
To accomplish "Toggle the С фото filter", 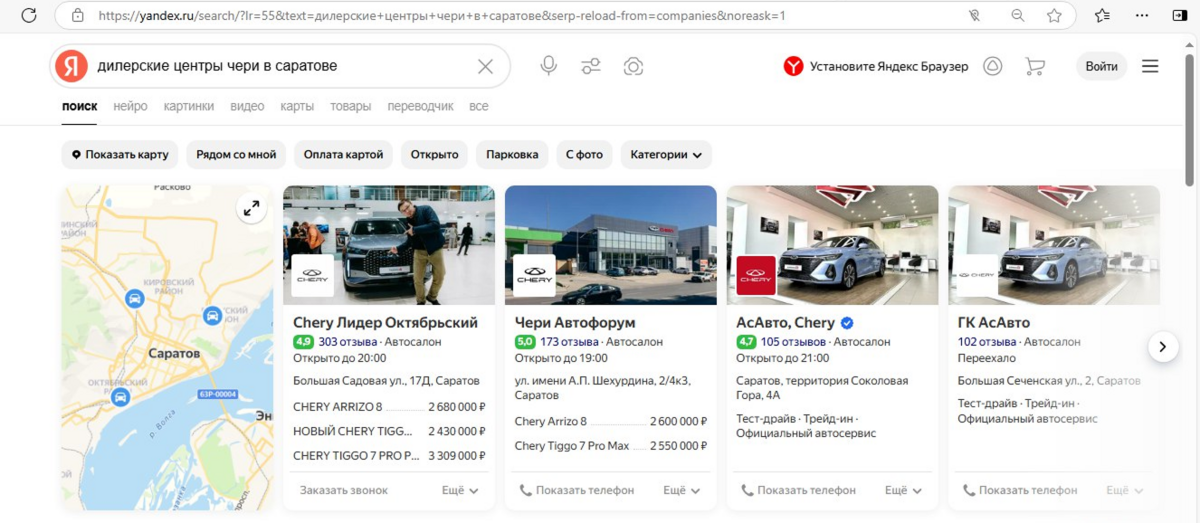I will click(584, 155).
